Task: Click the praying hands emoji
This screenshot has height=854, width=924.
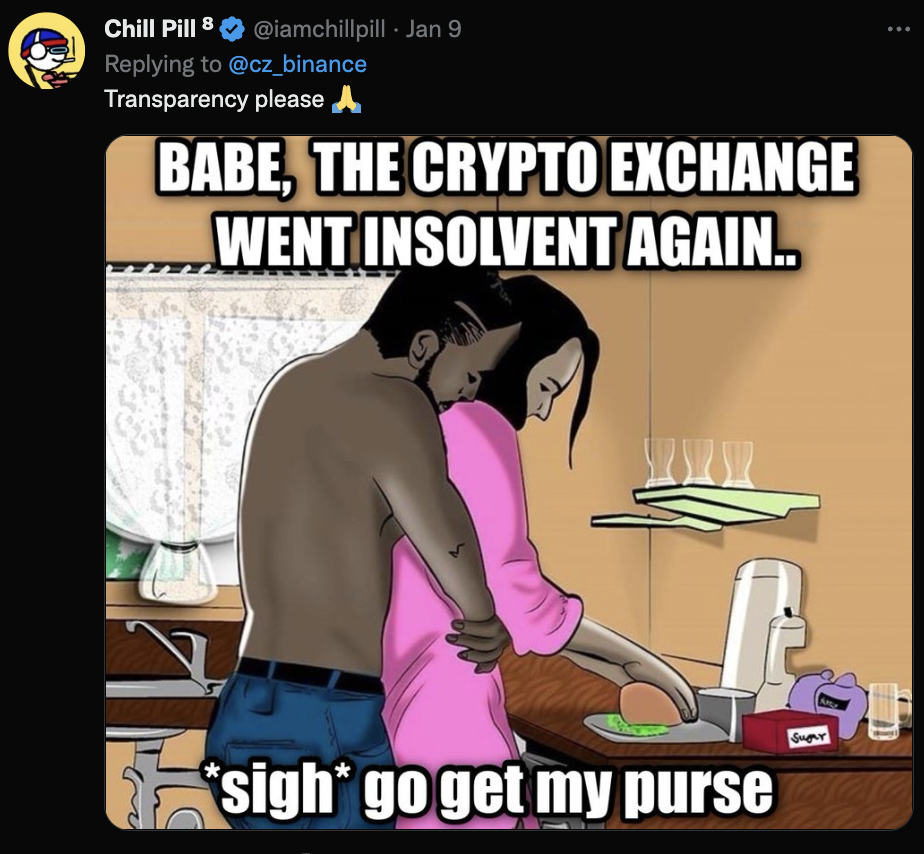Action: tap(346, 99)
